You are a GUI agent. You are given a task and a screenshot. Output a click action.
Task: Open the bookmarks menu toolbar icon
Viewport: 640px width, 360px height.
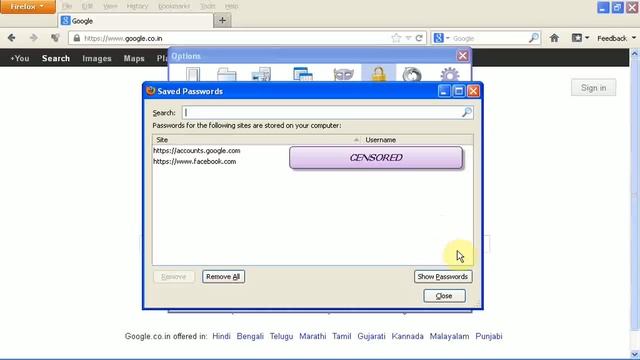pos(580,38)
